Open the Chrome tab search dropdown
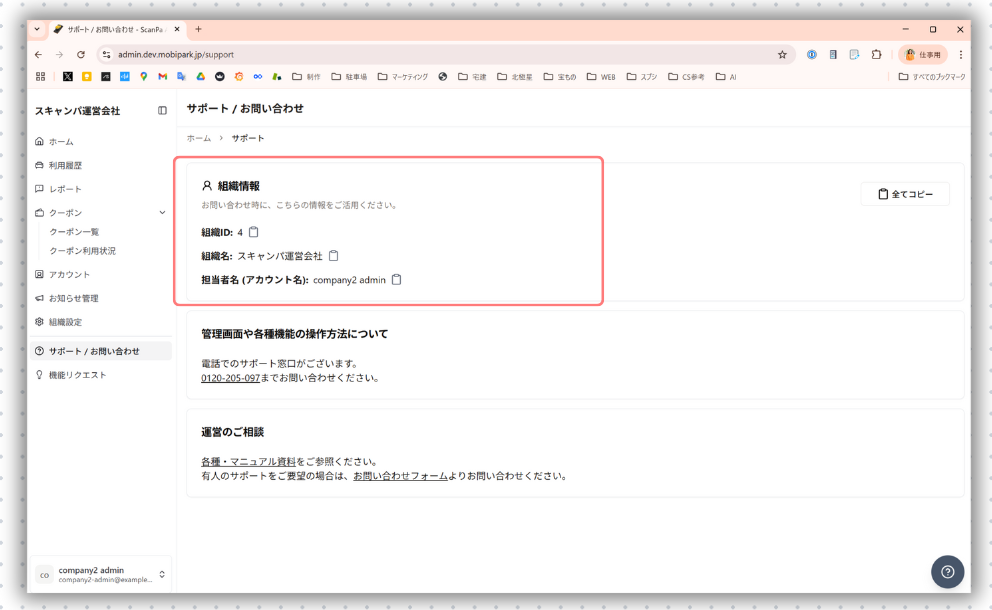992x610 pixels. 38,29
